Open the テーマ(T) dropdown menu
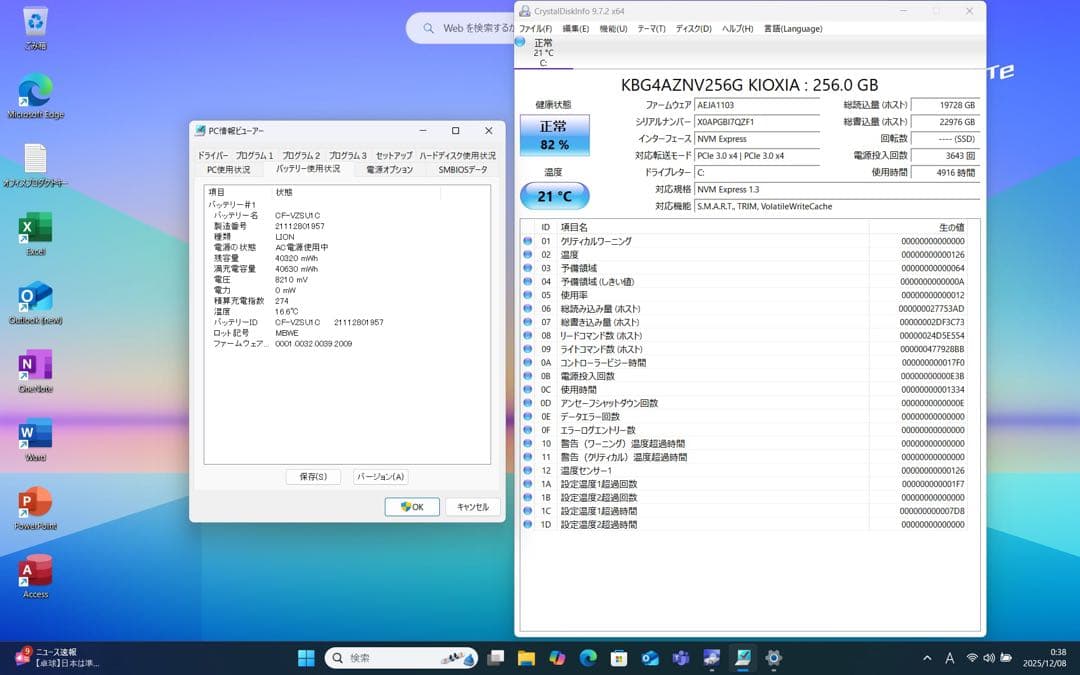The image size is (1080, 675). coord(650,28)
